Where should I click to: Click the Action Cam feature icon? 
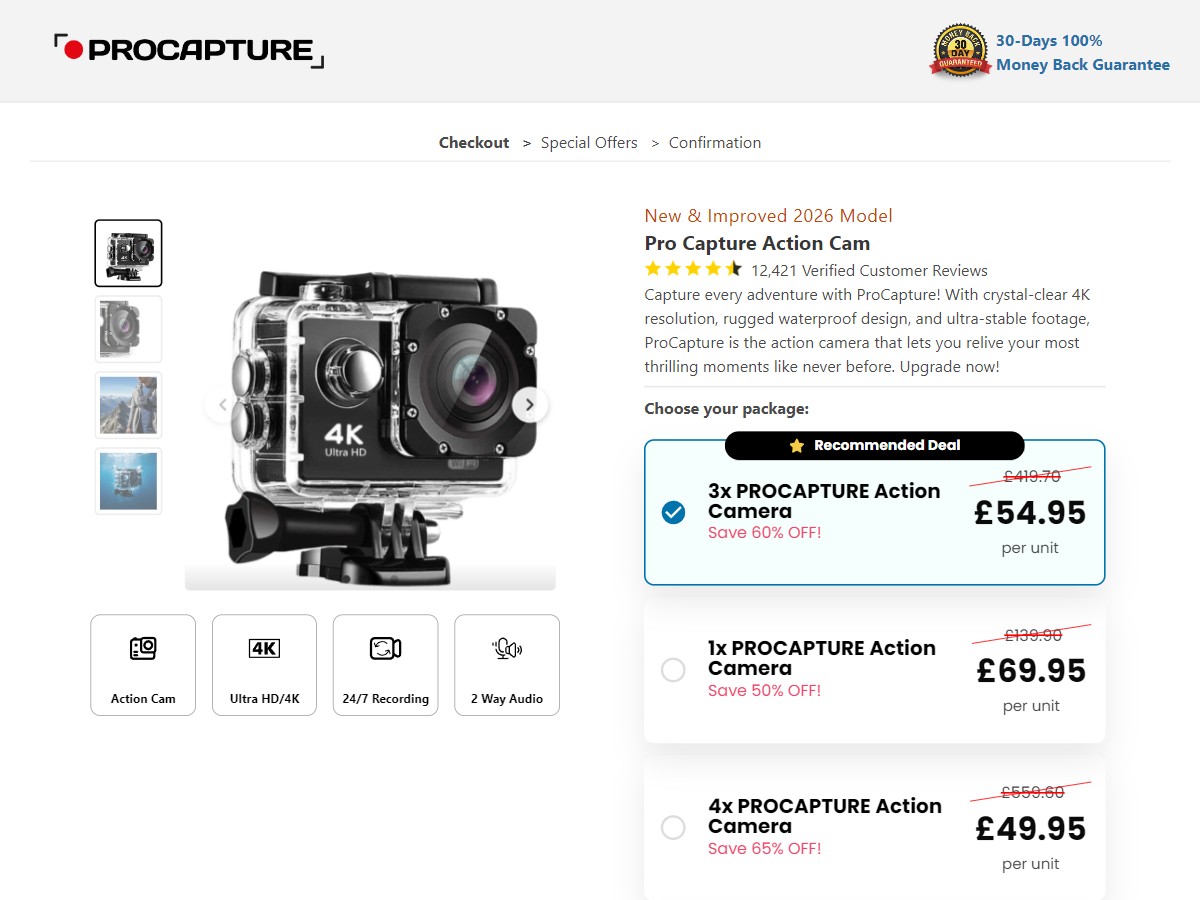click(x=143, y=649)
